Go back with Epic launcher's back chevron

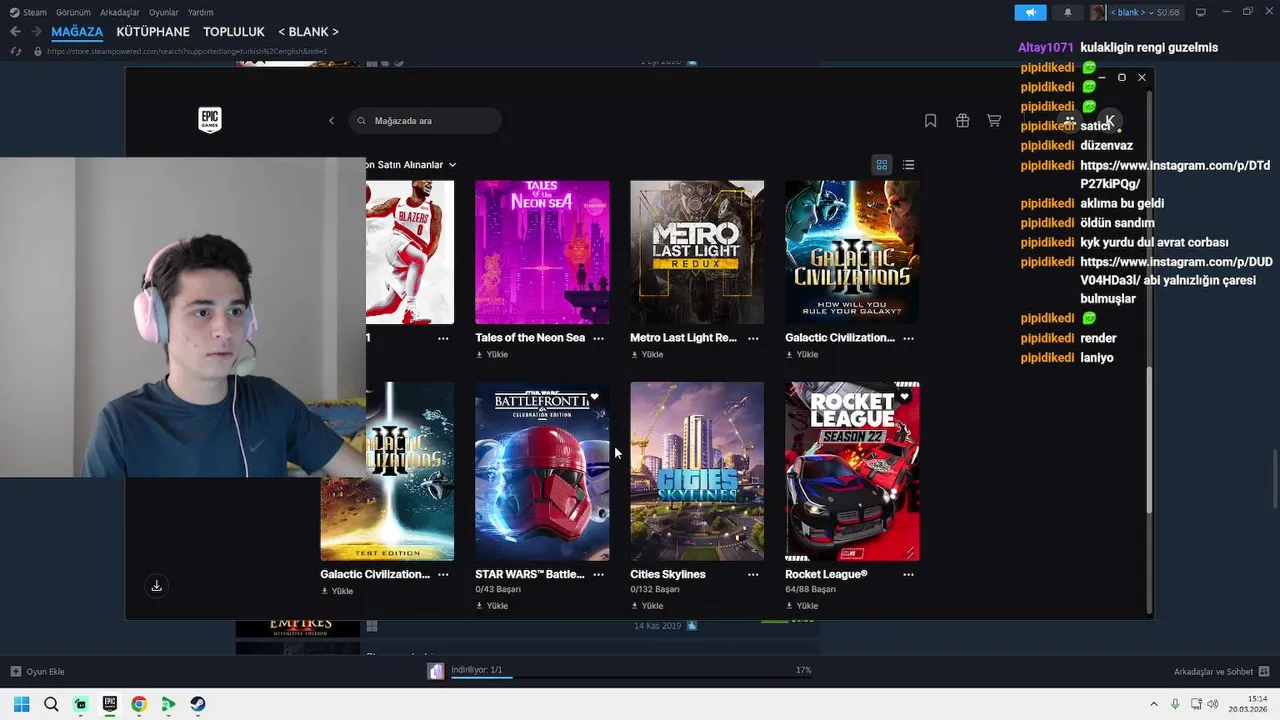pos(331,121)
